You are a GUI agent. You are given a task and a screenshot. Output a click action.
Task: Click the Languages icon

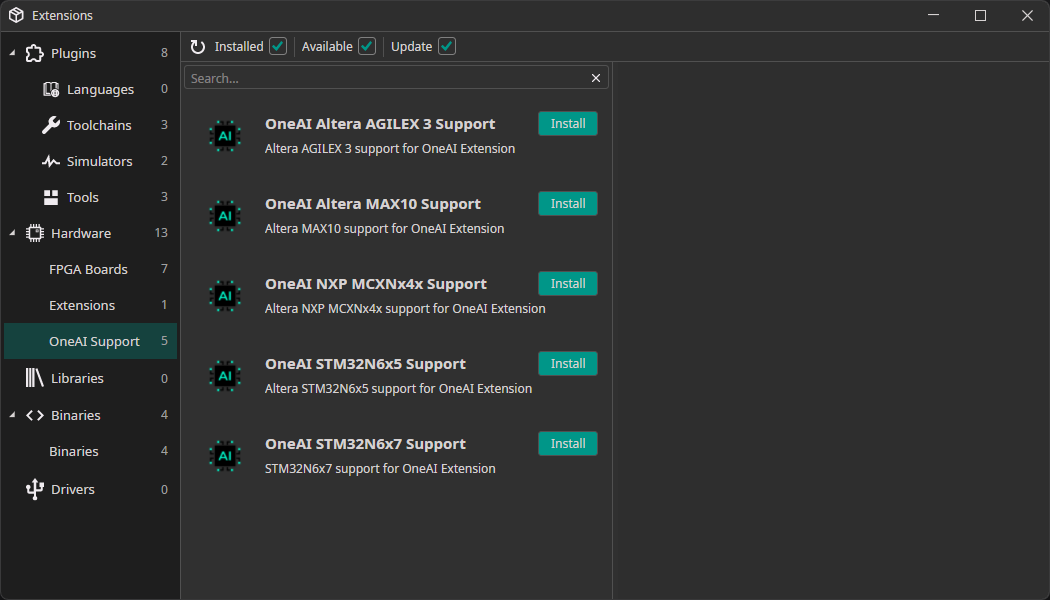(50, 88)
